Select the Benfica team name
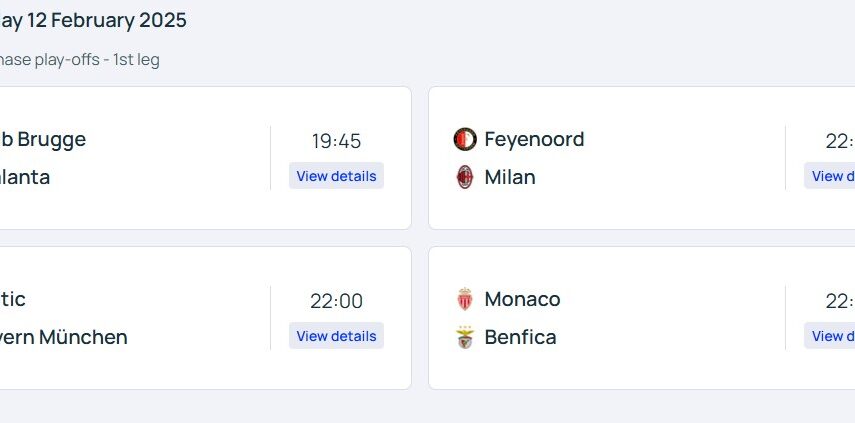This screenshot has height=423, width=855. [x=520, y=337]
